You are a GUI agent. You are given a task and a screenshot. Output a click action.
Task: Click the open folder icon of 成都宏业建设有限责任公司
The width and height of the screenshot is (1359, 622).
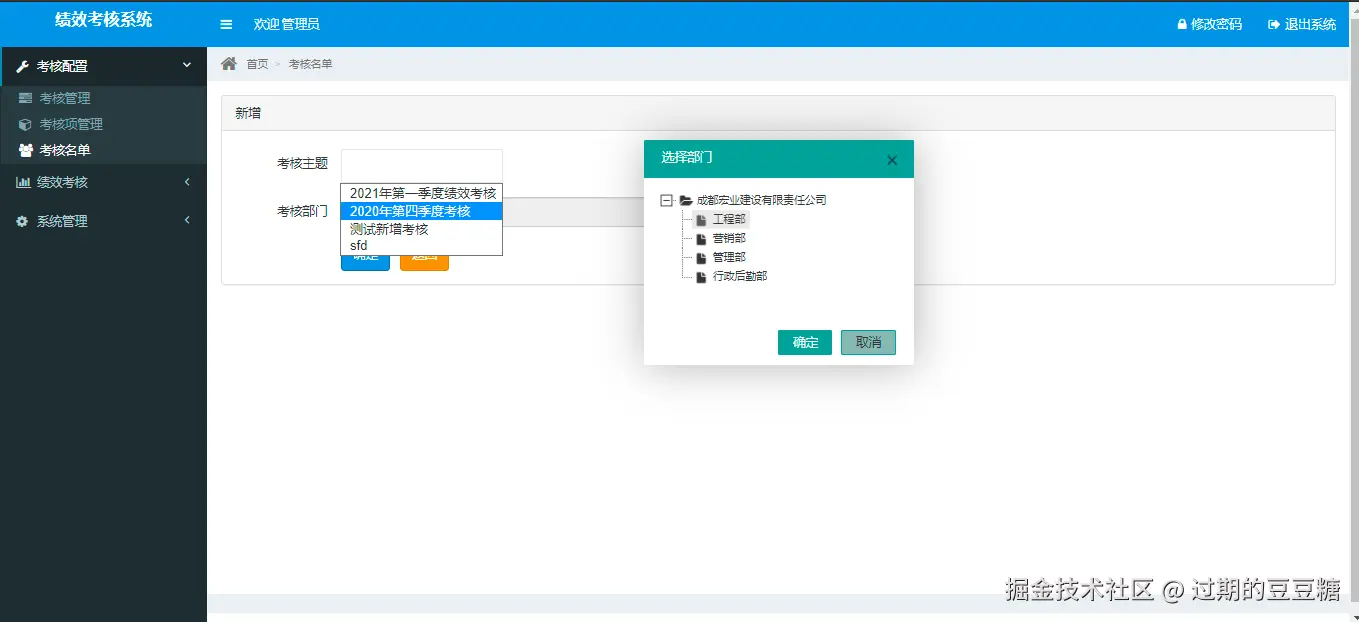[686, 200]
